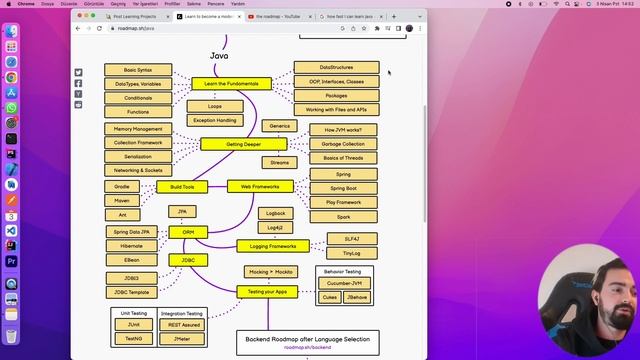Select the 'Cucumber-JVM' box
This screenshot has width=640, height=360.
pos(344,283)
